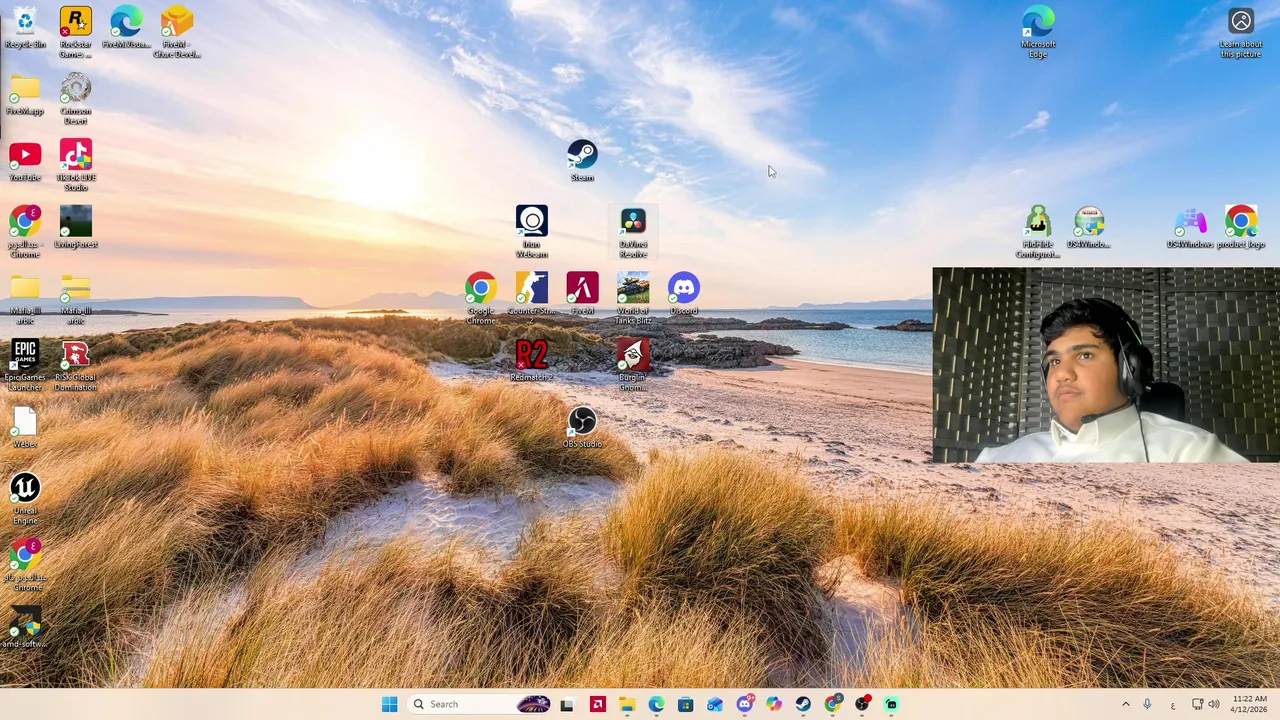This screenshot has width=1280, height=720.
Task: Select the FiveM Gfare Devel... orange brick icon
Action: 177,32
